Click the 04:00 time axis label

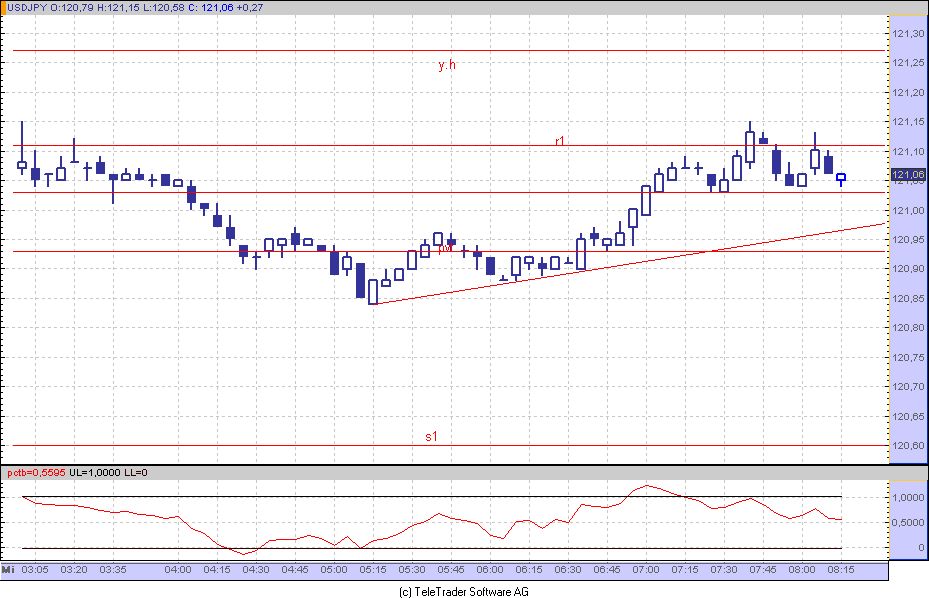(178, 570)
